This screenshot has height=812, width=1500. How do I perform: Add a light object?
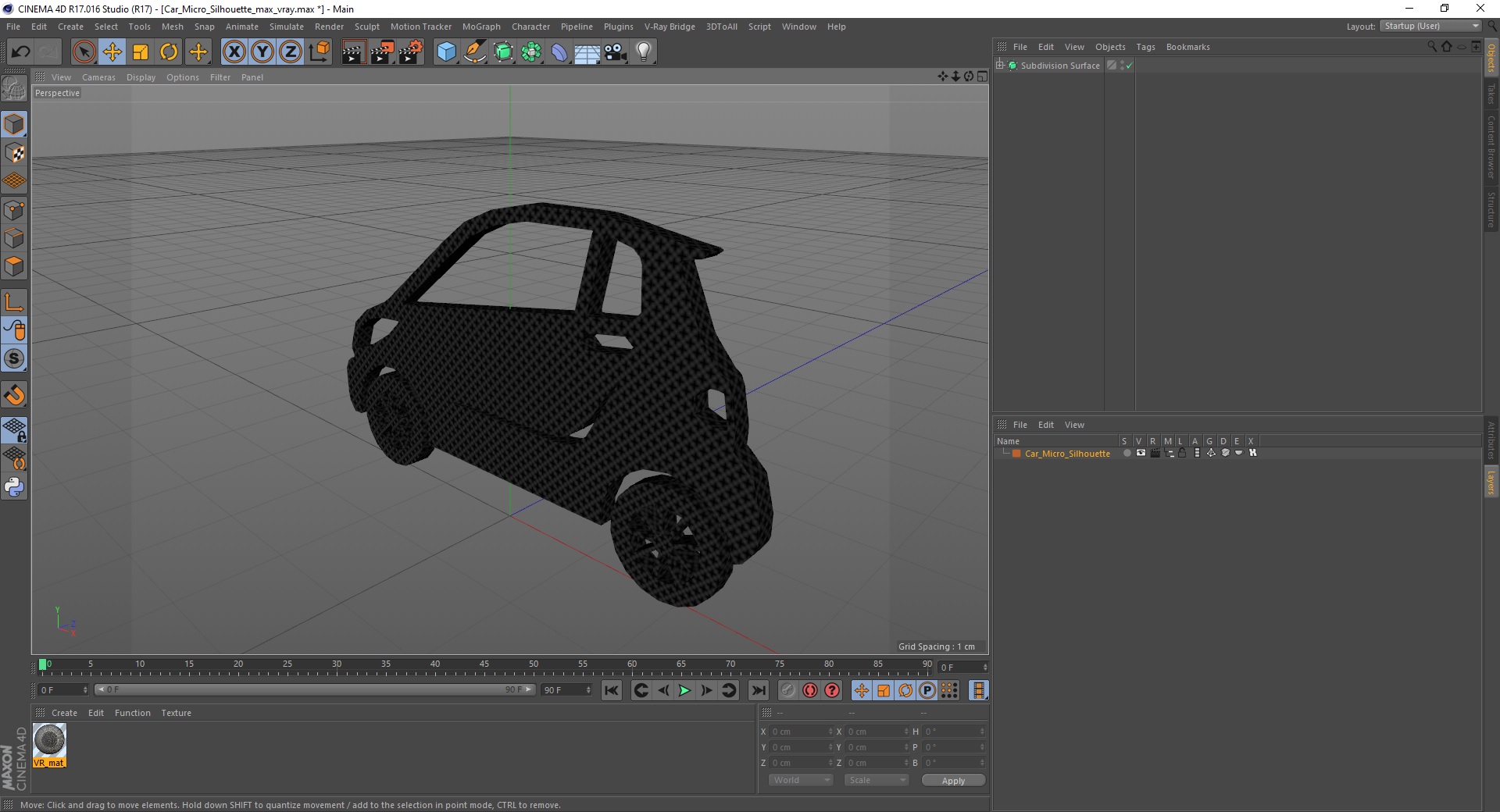(x=644, y=52)
